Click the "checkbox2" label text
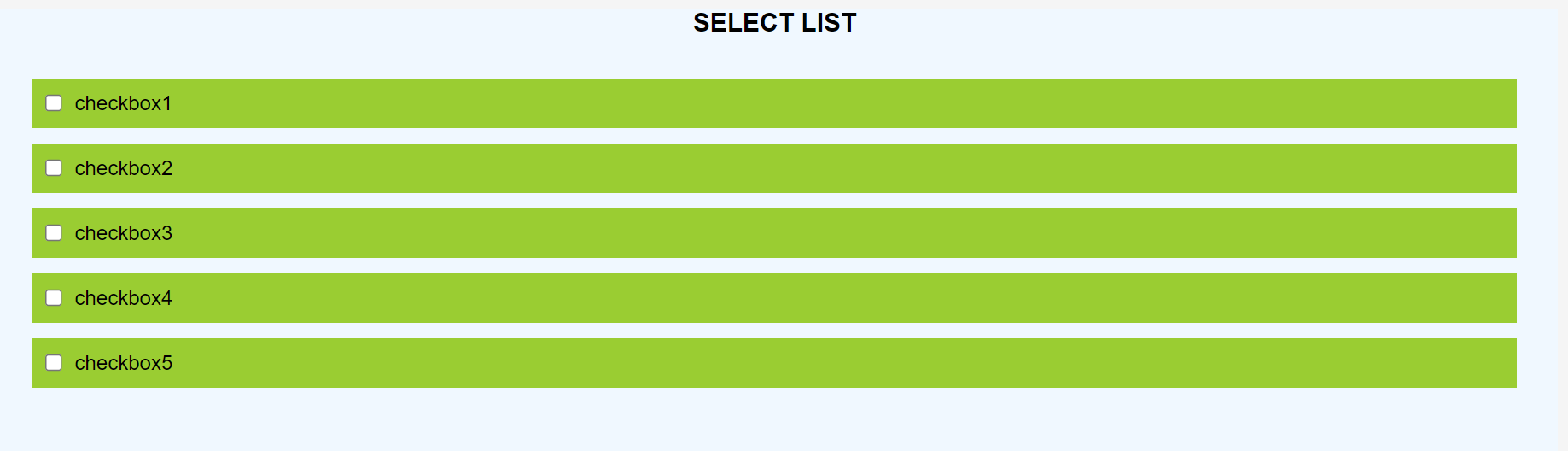The height and width of the screenshot is (451, 1568). pyautogui.click(x=124, y=168)
